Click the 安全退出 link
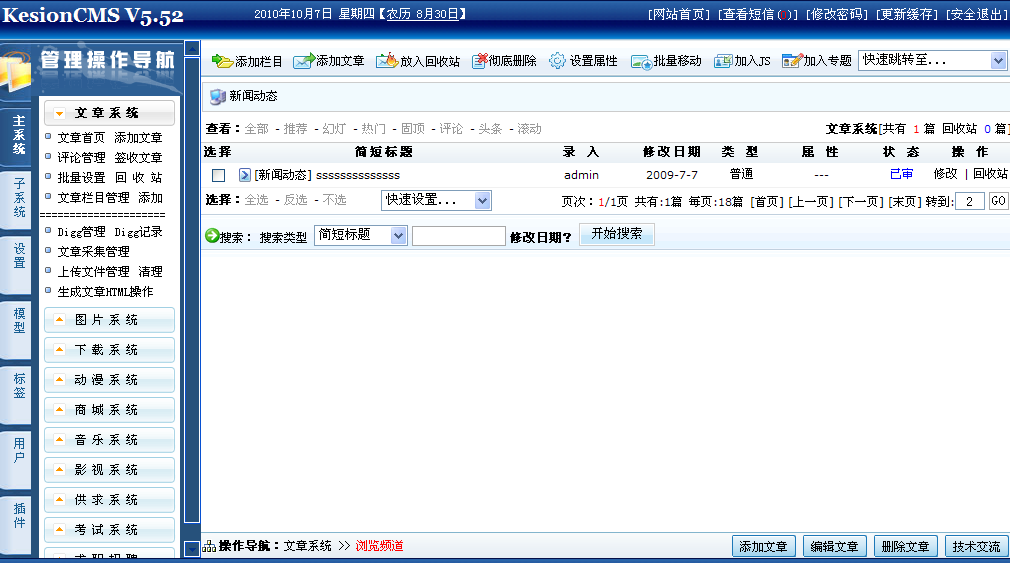This screenshot has height=563, width=1010. (977, 14)
